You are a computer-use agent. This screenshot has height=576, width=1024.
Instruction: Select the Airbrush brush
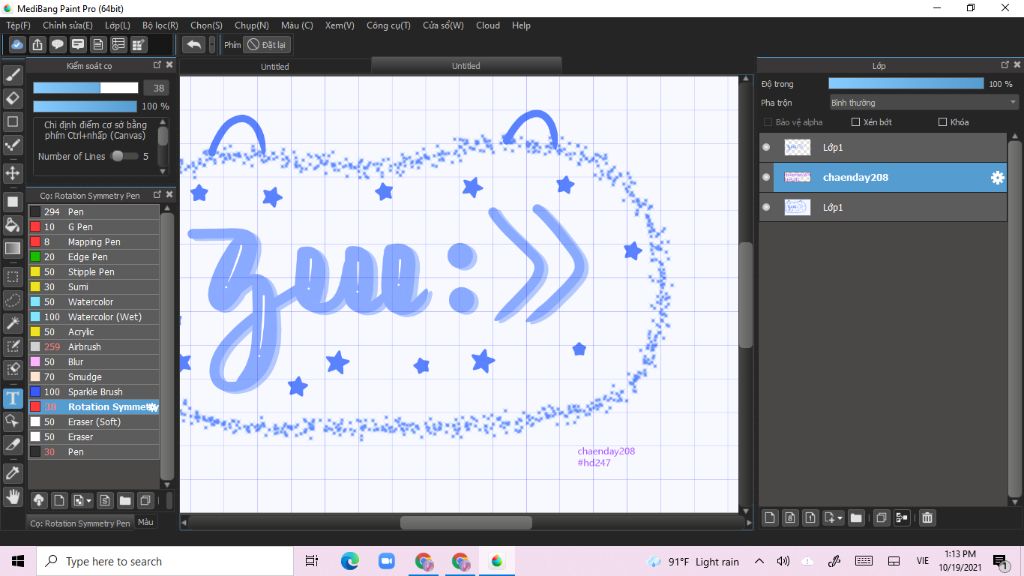pyautogui.click(x=94, y=347)
